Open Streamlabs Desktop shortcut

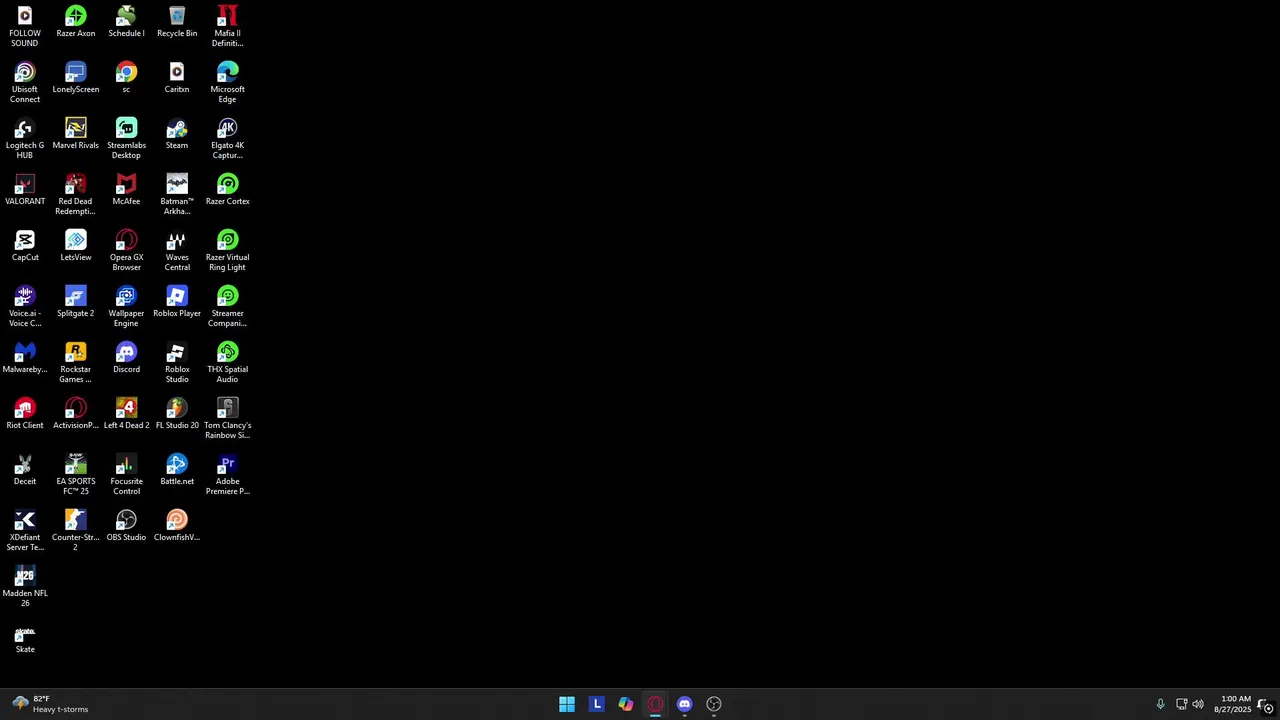tap(126, 139)
